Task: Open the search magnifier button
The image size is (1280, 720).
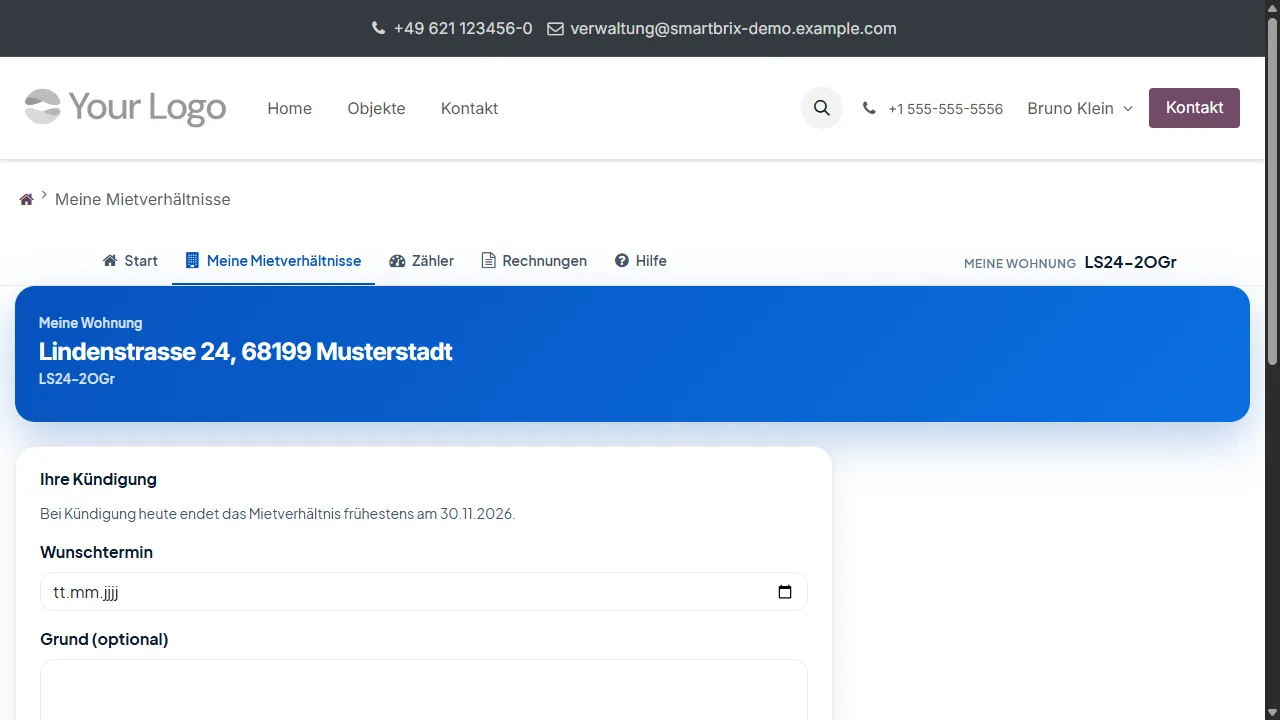Action: click(822, 108)
